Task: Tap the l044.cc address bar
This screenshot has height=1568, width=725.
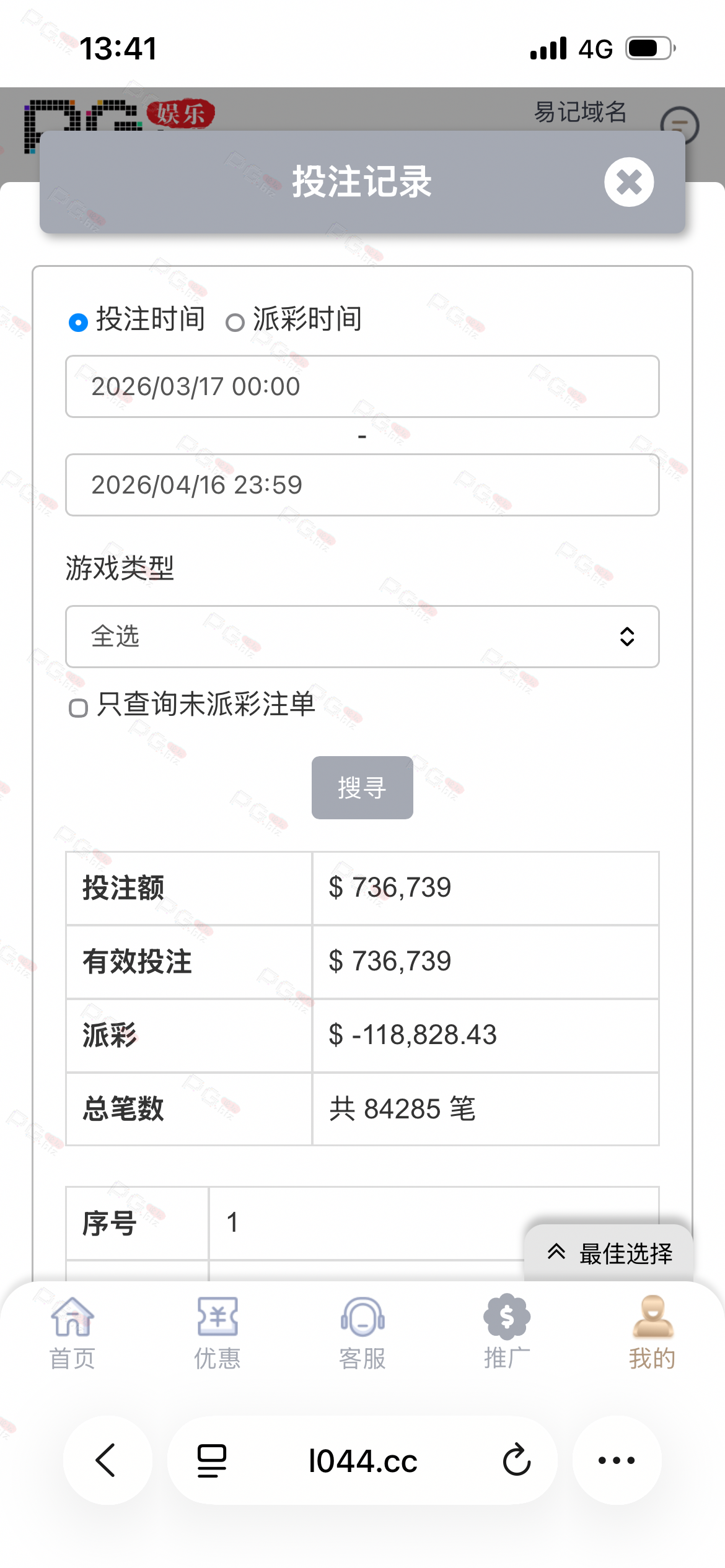Action: tap(362, 1461)
